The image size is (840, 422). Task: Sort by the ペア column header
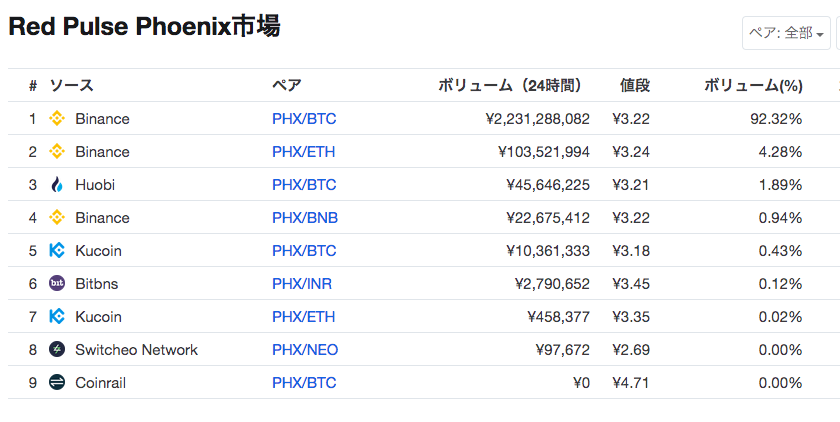[x=287, y=85]
